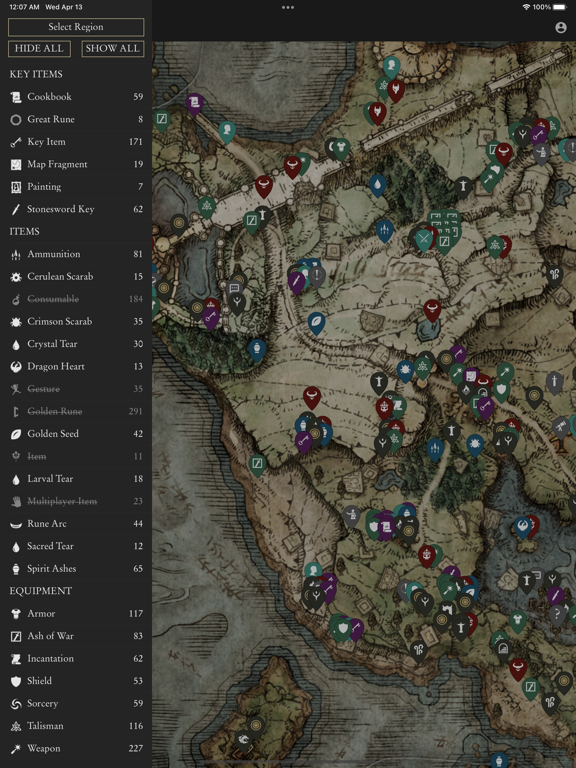Tap the Spirit Ashes count 65

pos(138,569)
